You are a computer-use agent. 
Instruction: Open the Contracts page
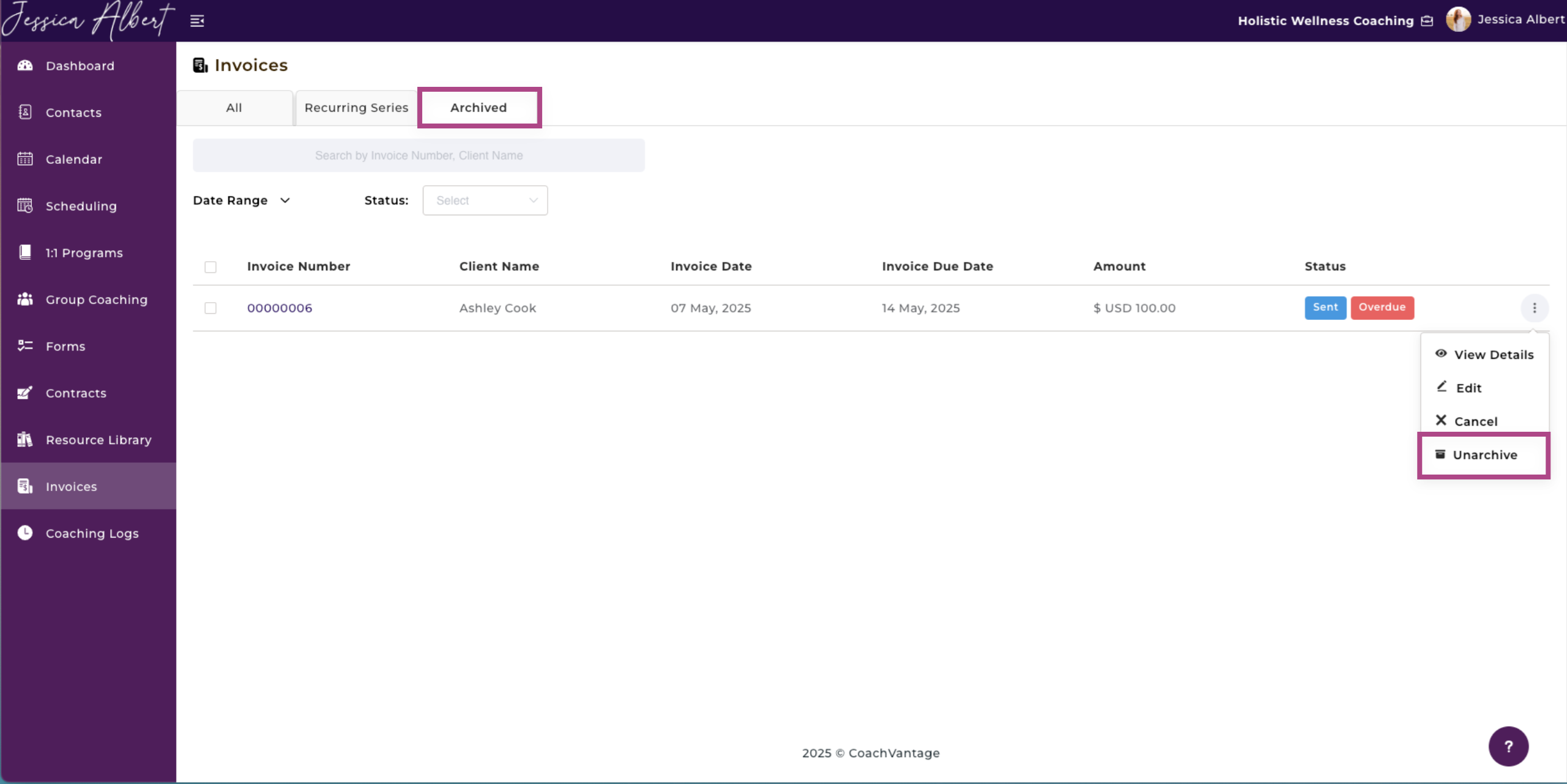(89, 393)
